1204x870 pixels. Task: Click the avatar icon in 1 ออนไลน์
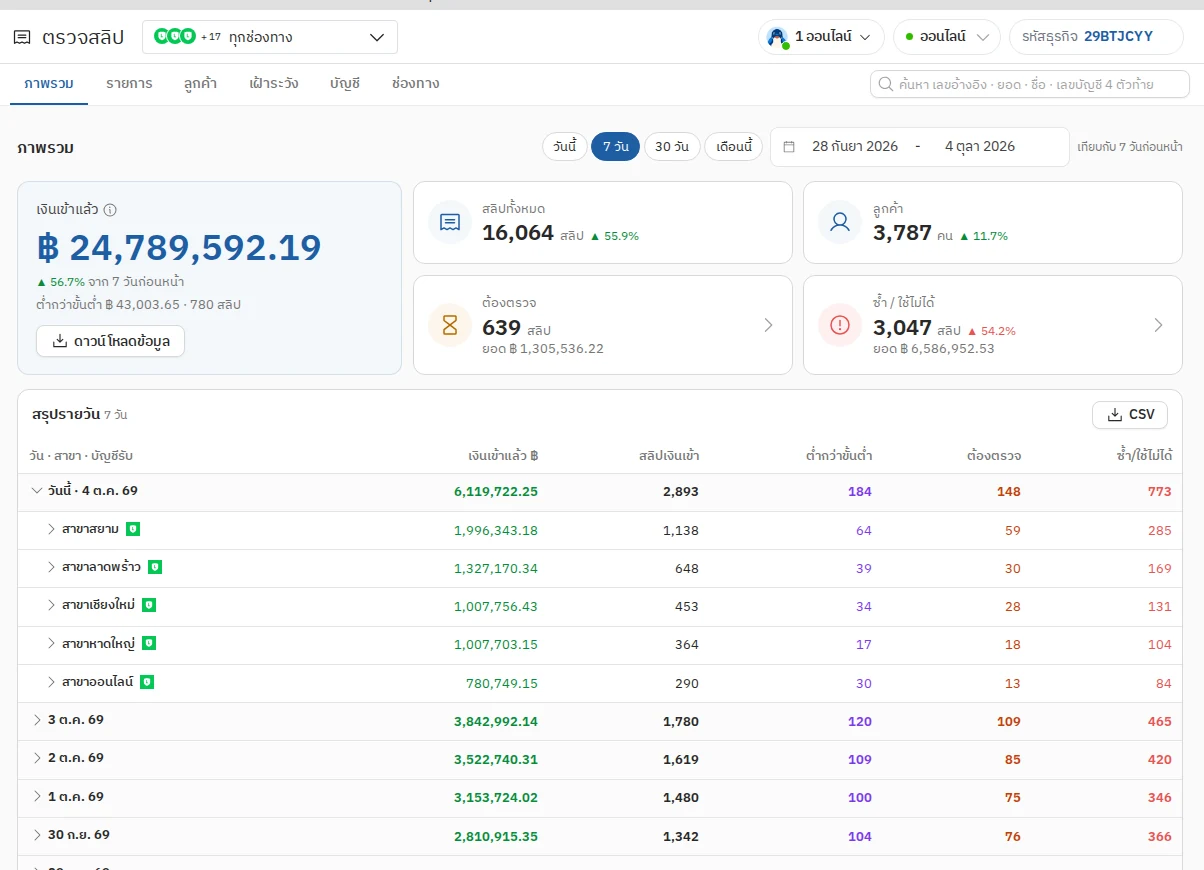pyautogui.click(x=777, y=37)
